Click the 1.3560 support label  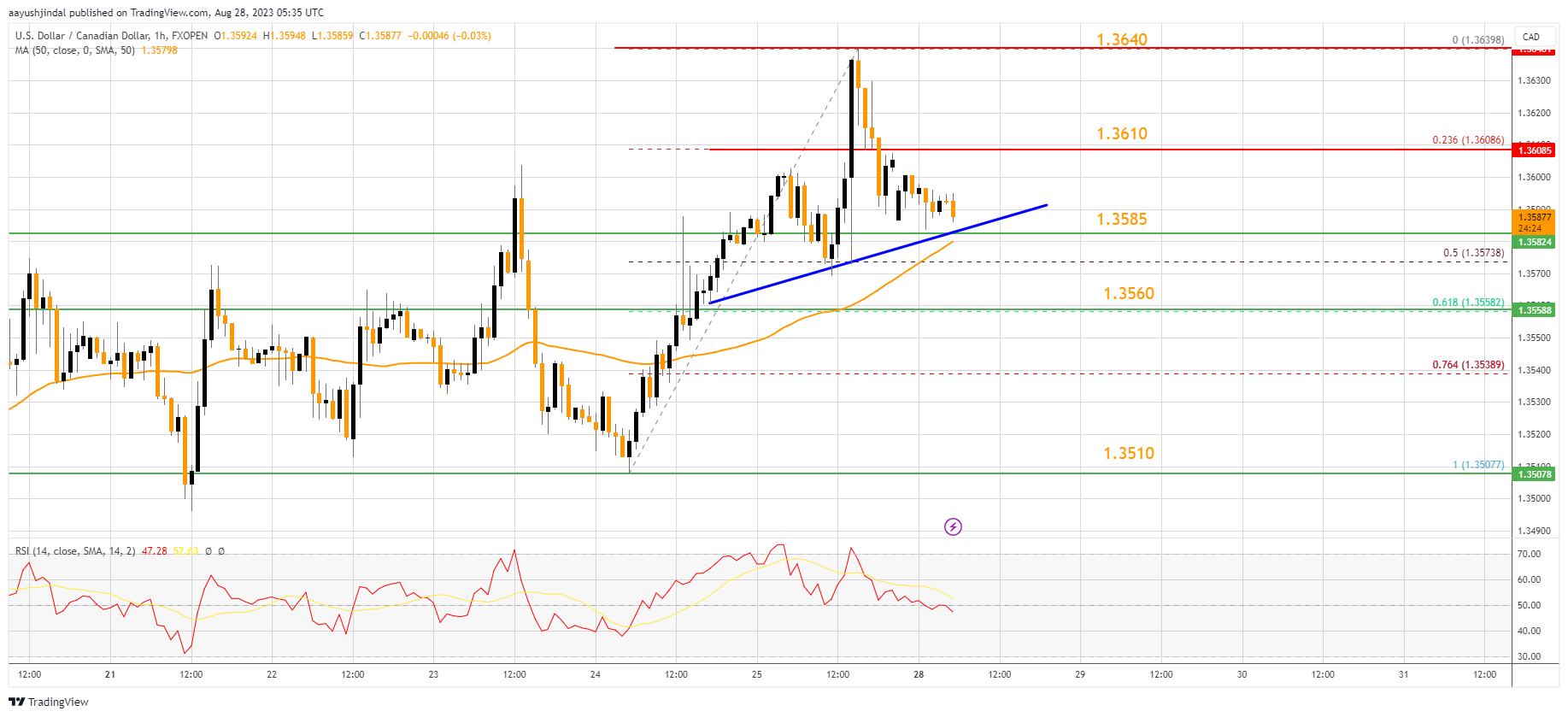[1129, 293]
